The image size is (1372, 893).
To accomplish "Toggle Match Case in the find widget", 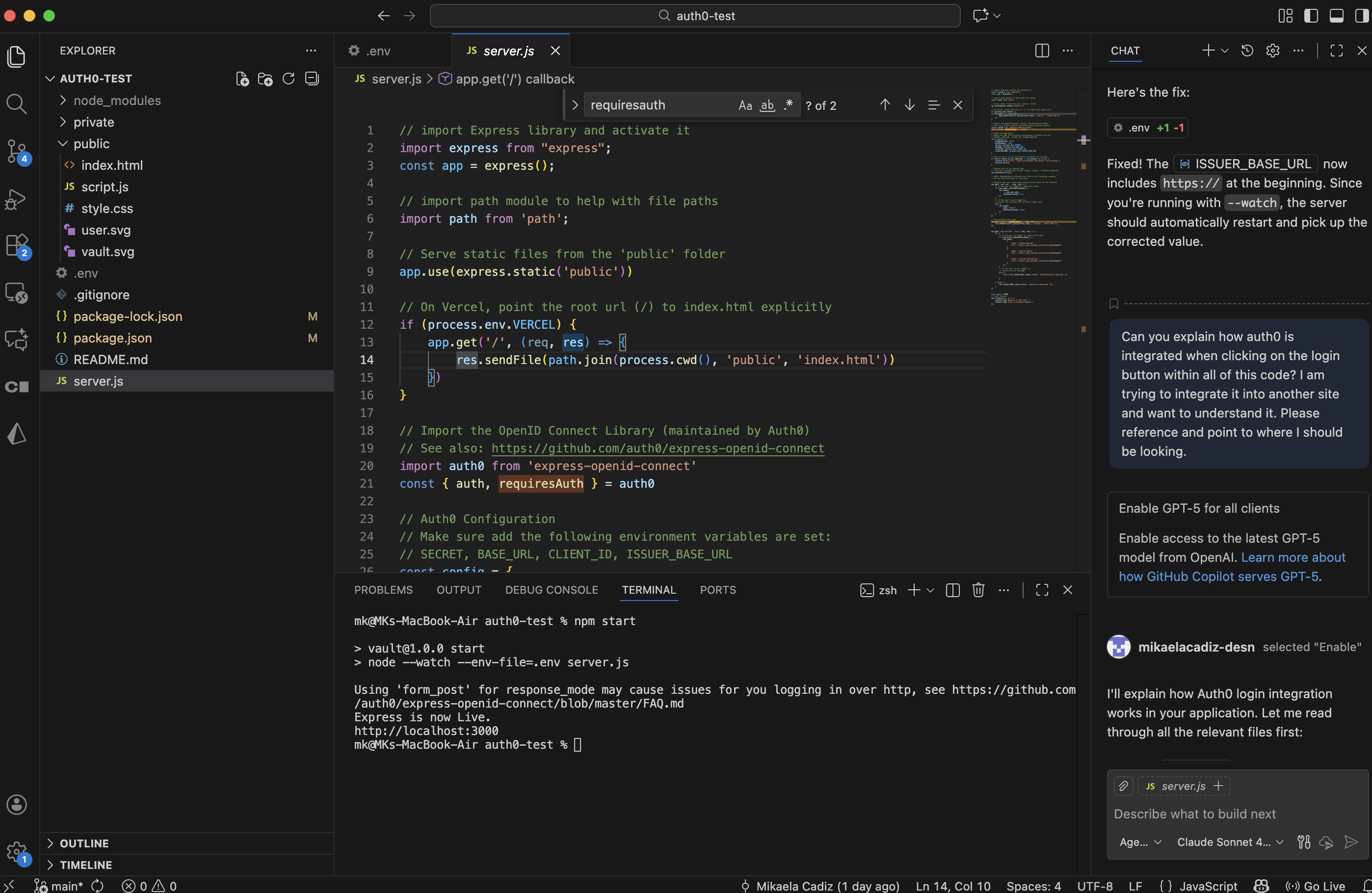I will (745, 105).
